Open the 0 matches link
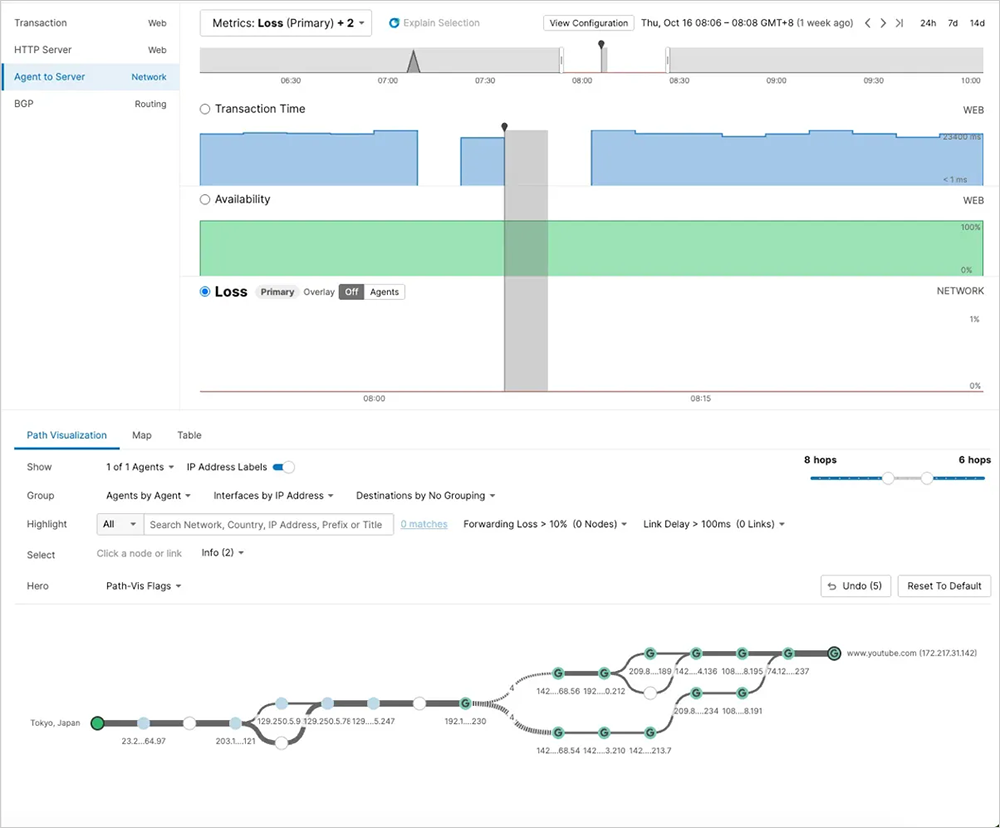This screenshot has width=1000, height=828. pos(424,523)
